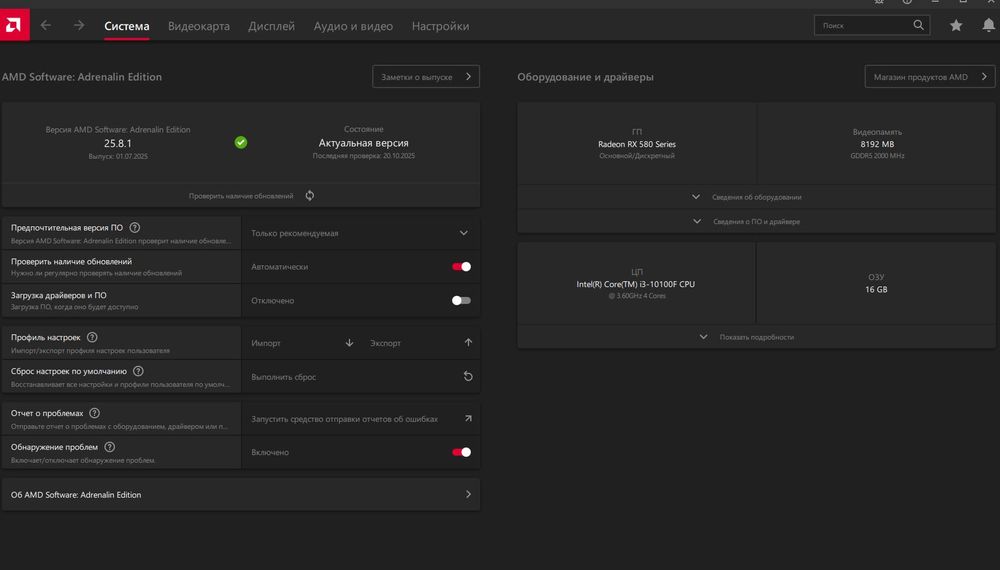The height and width of the screenshot is (570, 1000).
Task: Click refresh icon beside Проверить наличие обновлений
Action: pyautogui.click(x=309, y=196)
